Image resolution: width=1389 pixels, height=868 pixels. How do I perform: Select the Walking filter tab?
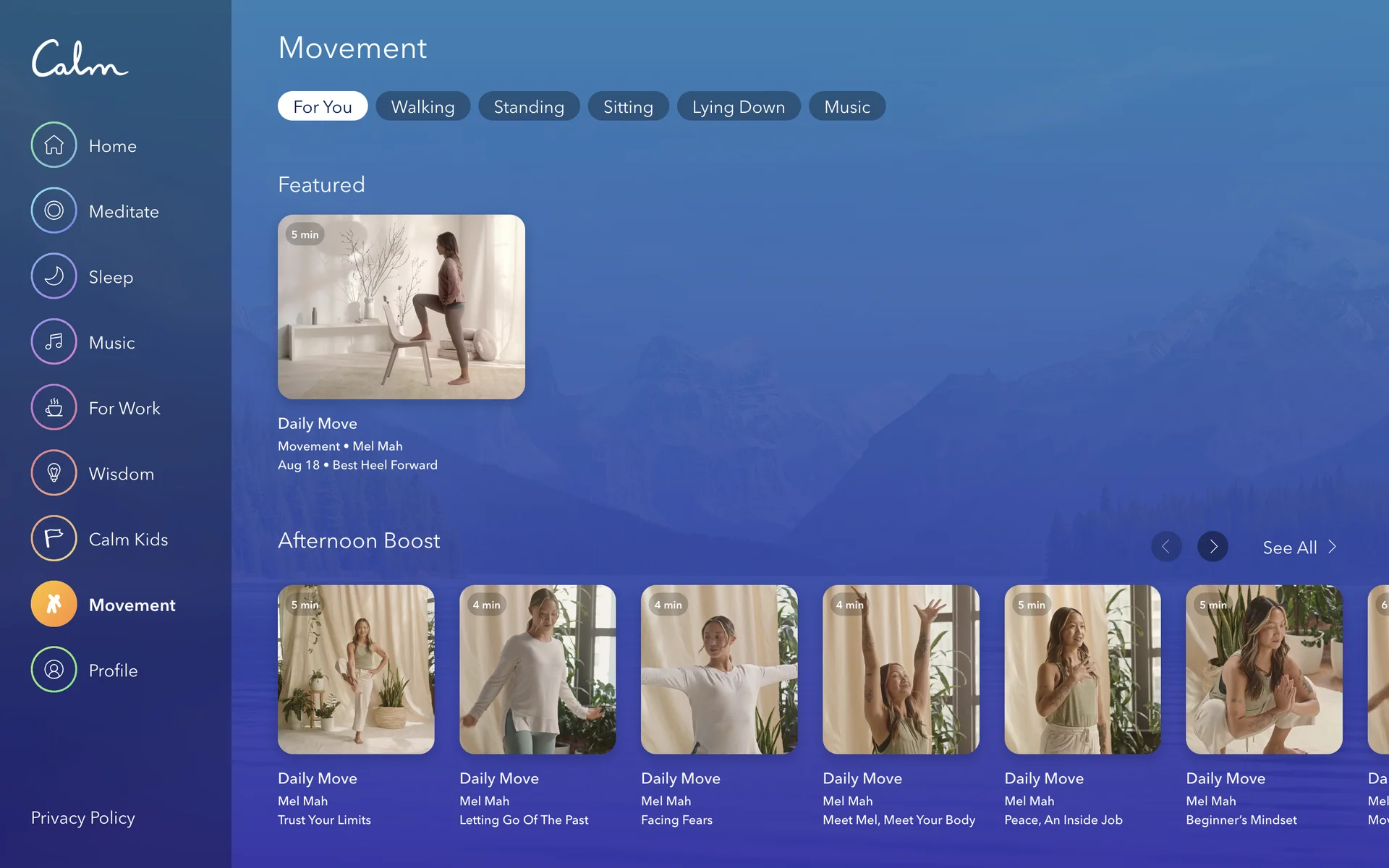(422, 107)
